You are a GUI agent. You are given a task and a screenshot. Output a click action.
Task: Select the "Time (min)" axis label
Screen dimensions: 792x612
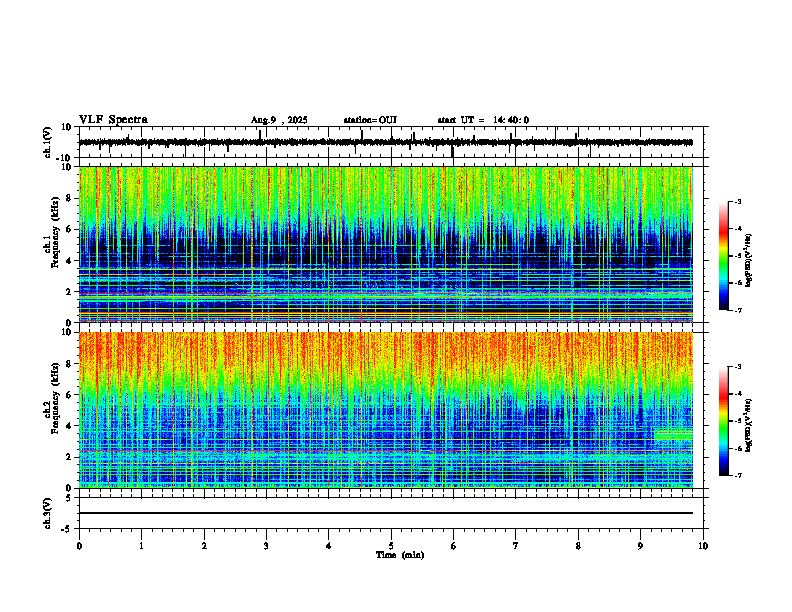click(x=400, y=555)
